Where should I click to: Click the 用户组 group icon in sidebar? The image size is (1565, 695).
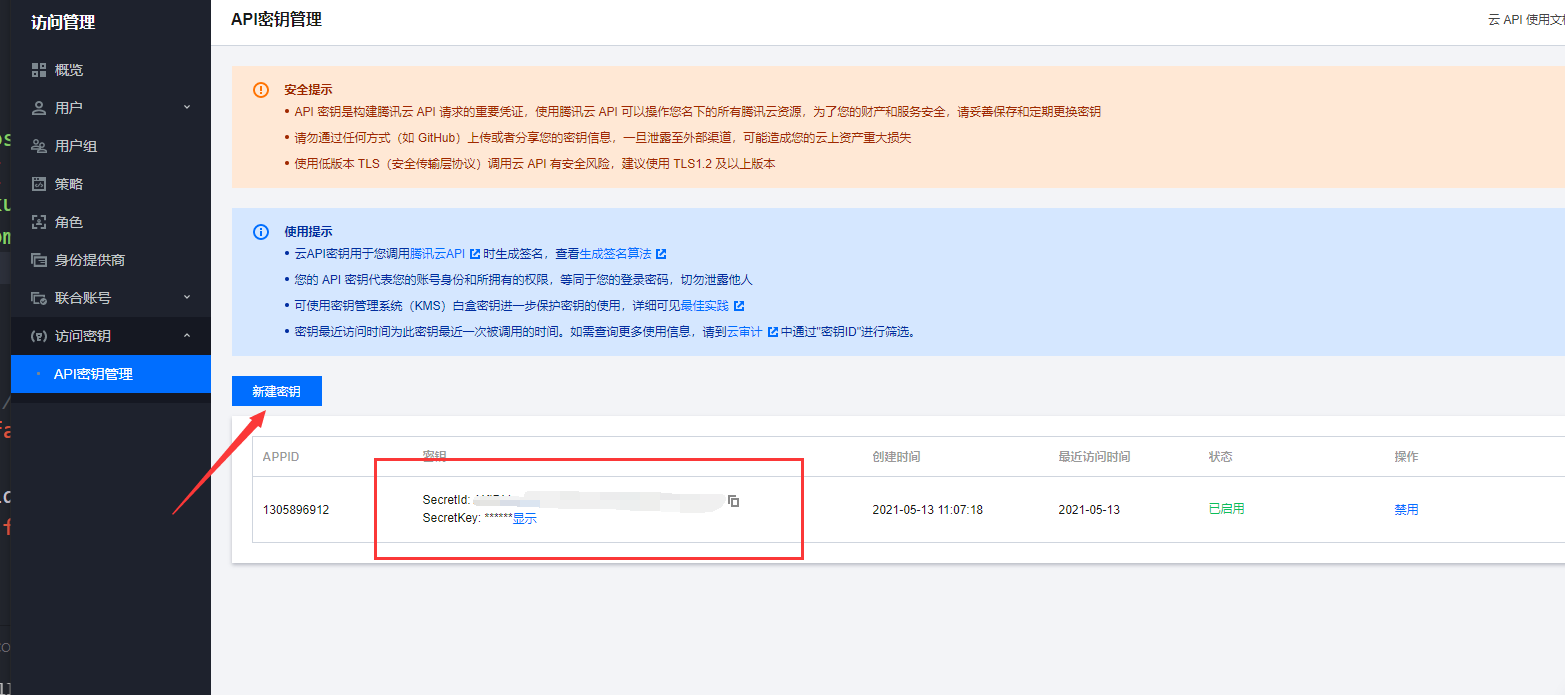pyautogui.click(x=39, y=146)
